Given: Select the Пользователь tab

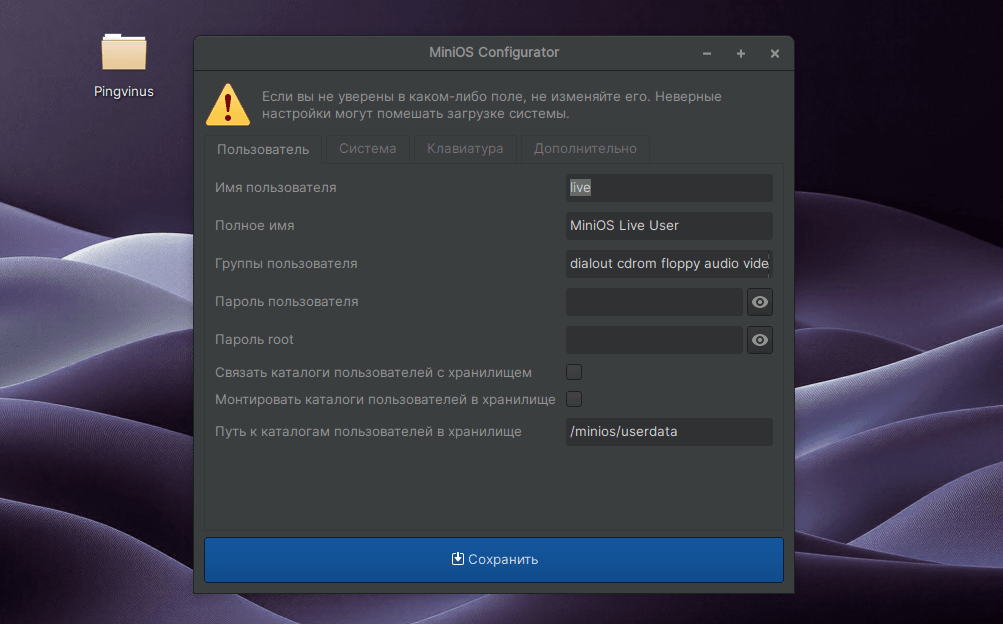Looking at the screenshot, I should pos(263,149).
